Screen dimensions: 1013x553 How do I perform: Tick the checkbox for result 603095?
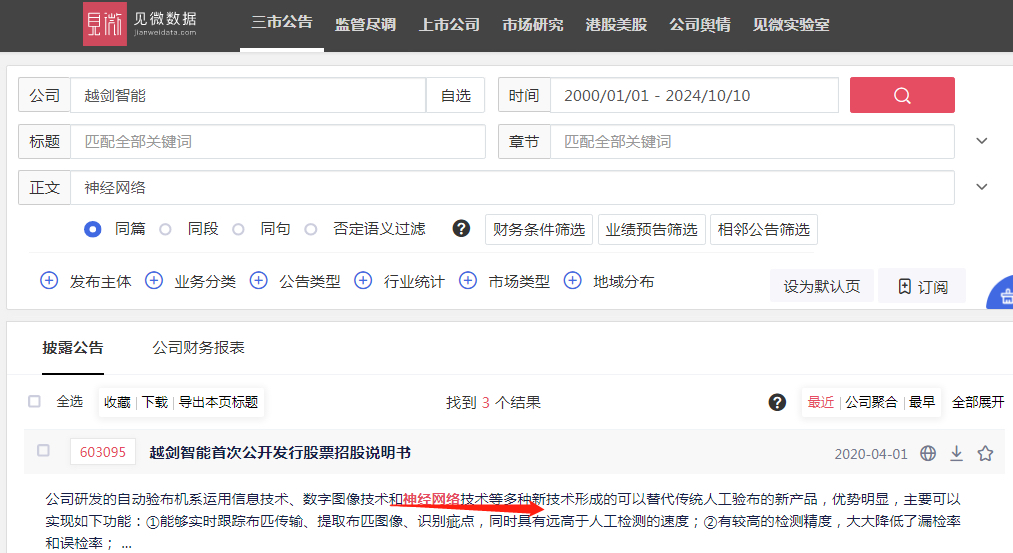point(43,450)
